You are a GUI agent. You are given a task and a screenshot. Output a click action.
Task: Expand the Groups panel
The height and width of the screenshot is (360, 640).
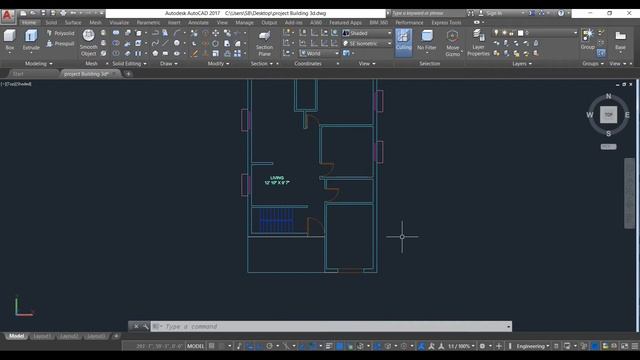pos(593,64)
